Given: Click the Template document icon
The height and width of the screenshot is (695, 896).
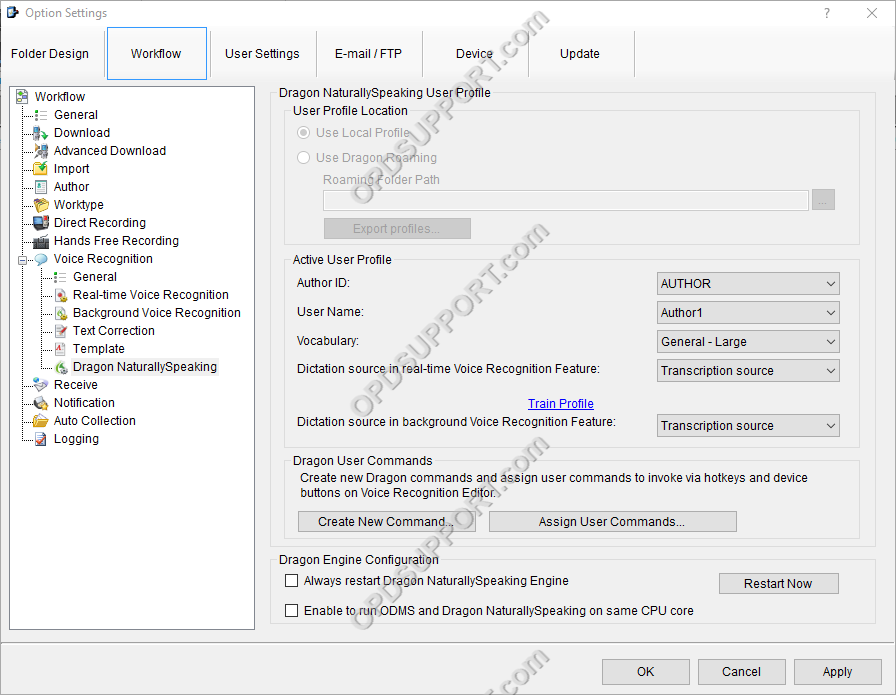Looking at the screenshot, I should coord(61,349).
